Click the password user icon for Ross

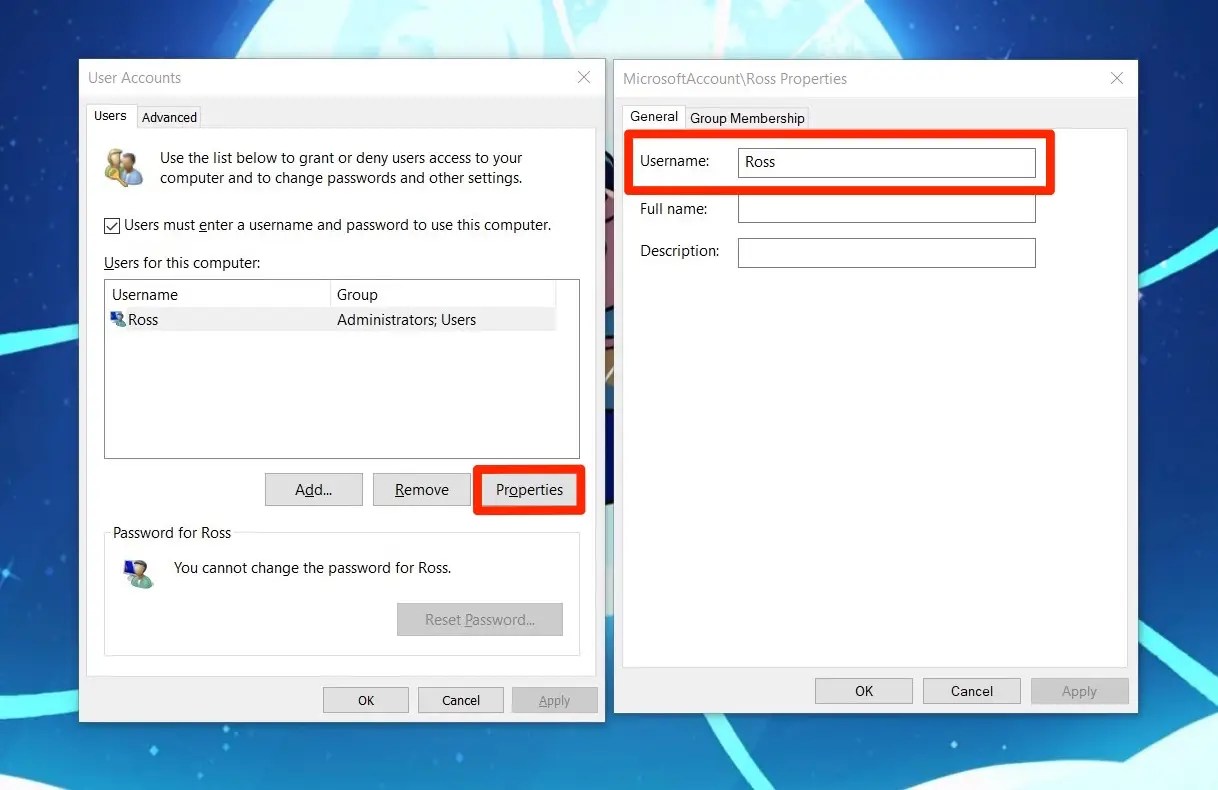pyautogui.click(x=138, y=574)
